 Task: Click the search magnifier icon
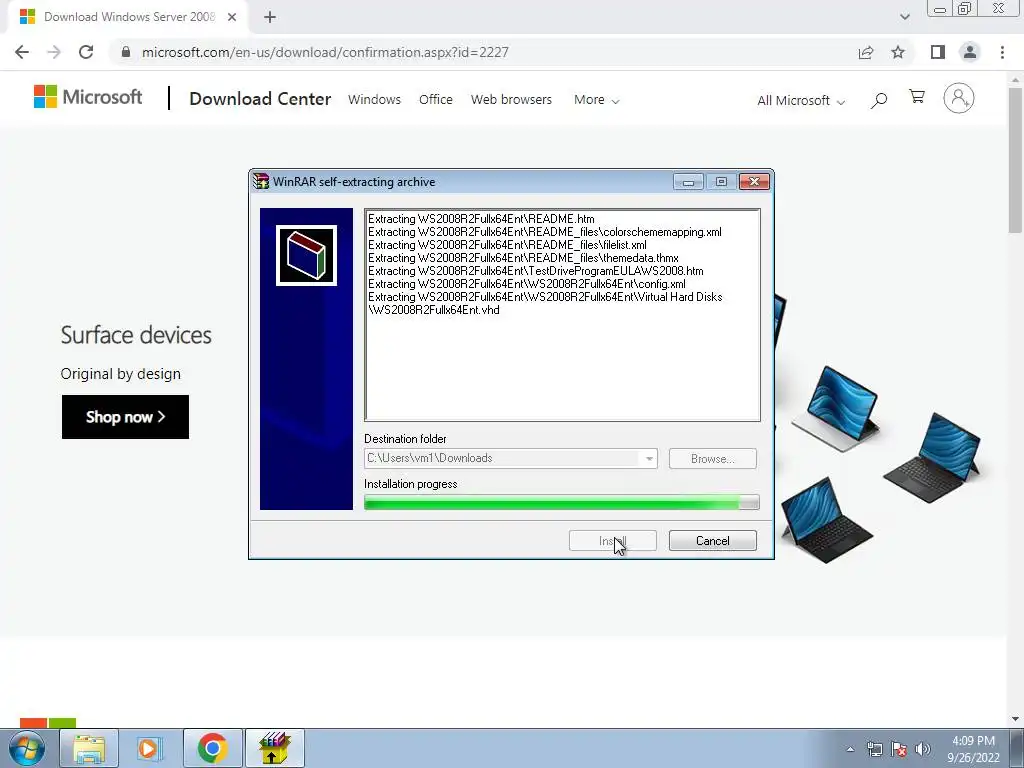pos(879,100)
